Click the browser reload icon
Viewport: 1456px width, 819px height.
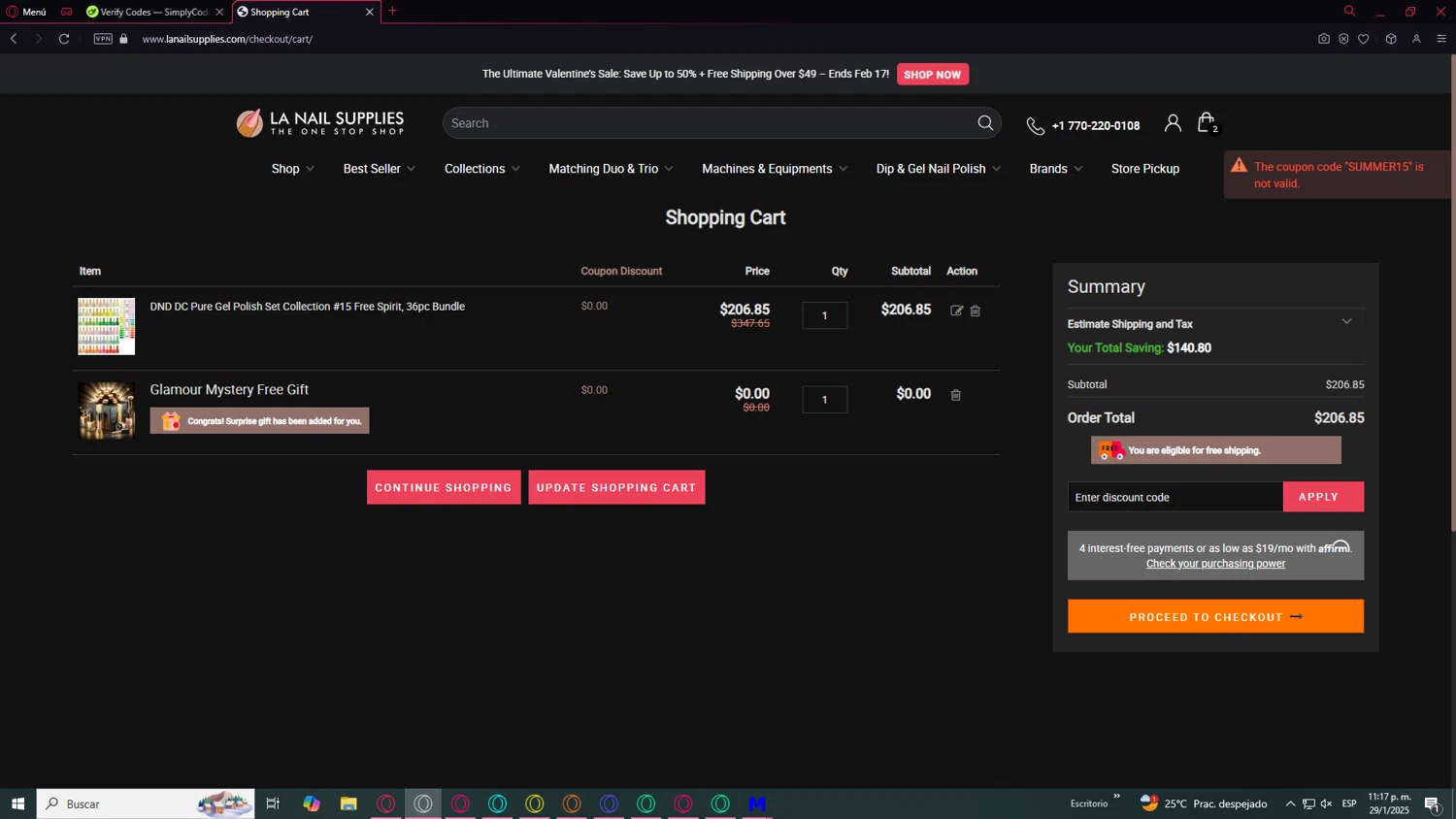coord(64,39)
